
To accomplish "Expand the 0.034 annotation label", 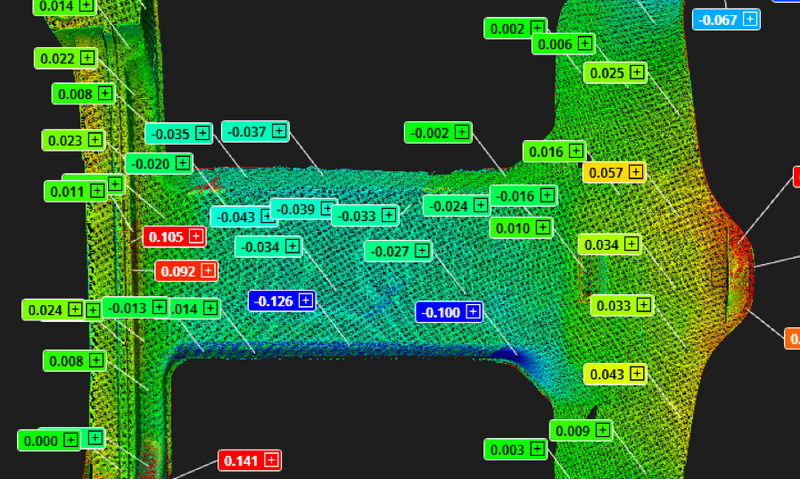I will 632,244.
